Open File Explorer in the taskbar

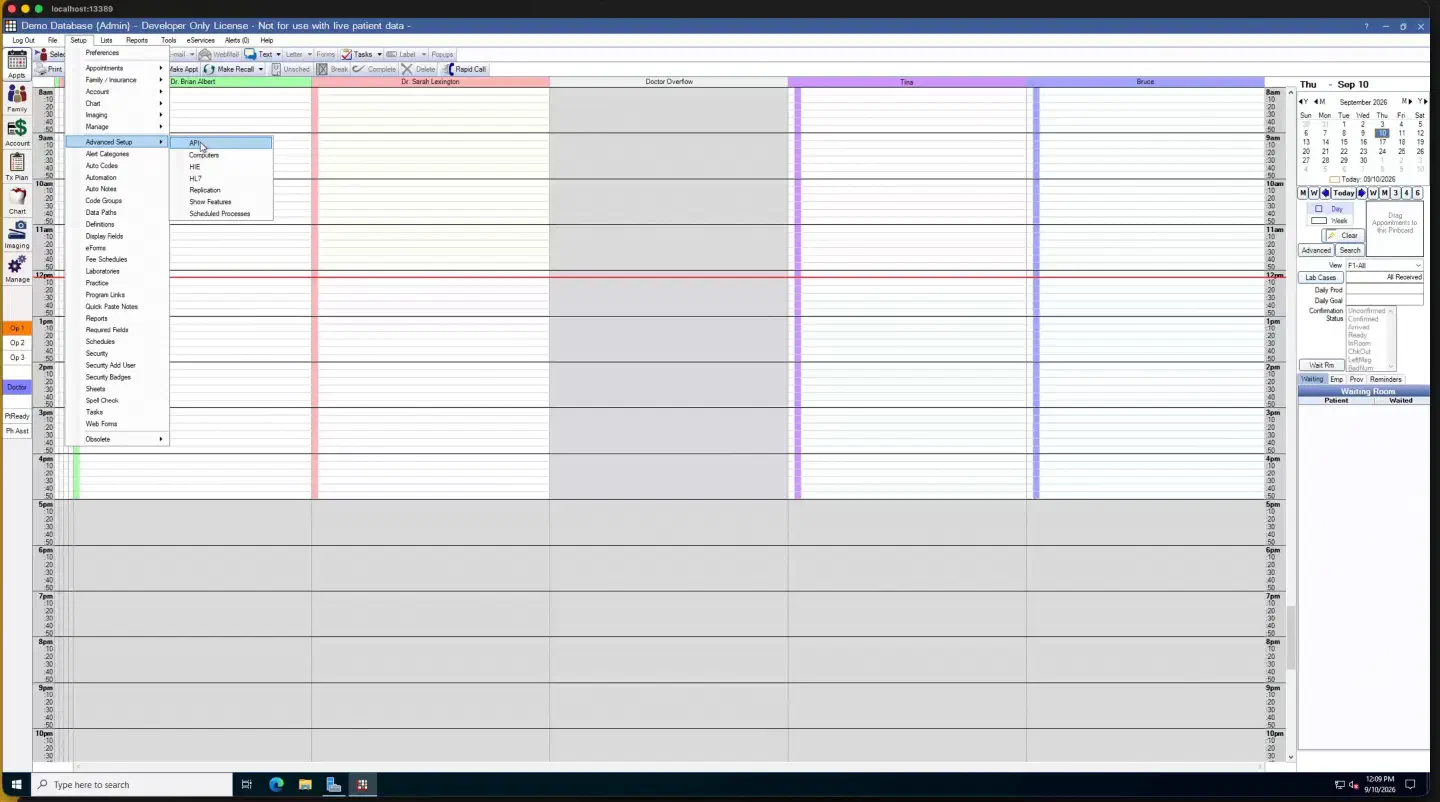coord(305,785)
